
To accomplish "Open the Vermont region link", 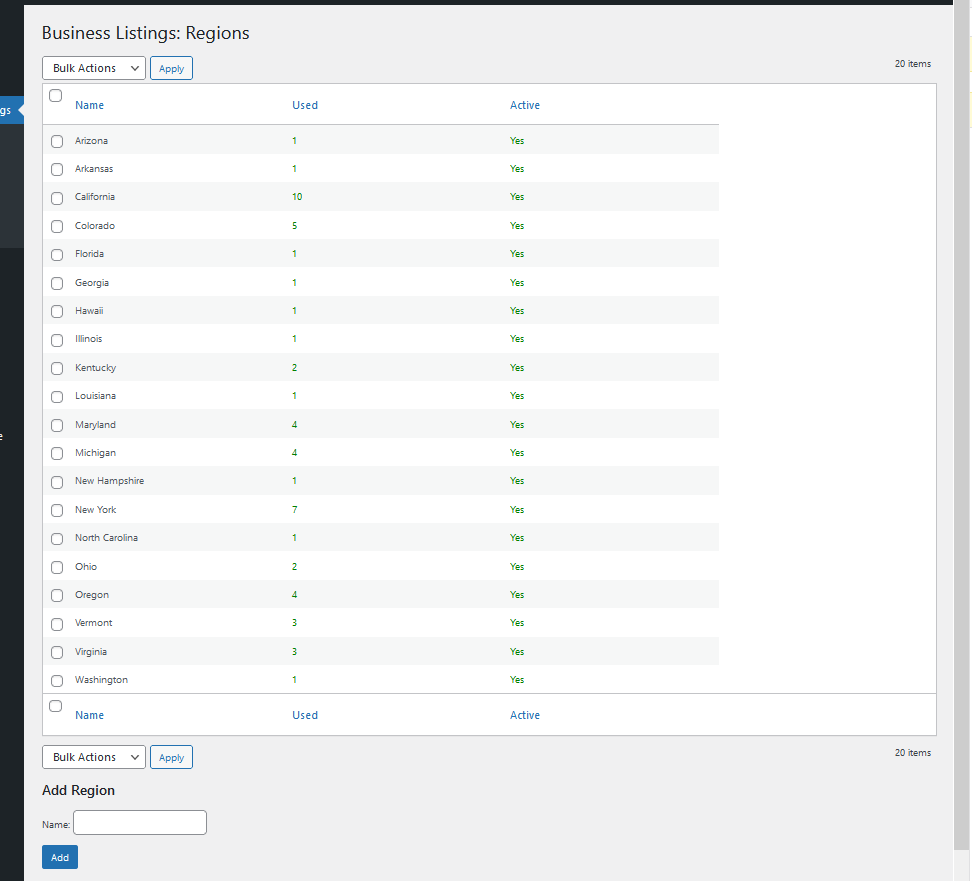I will pos(93,623).
